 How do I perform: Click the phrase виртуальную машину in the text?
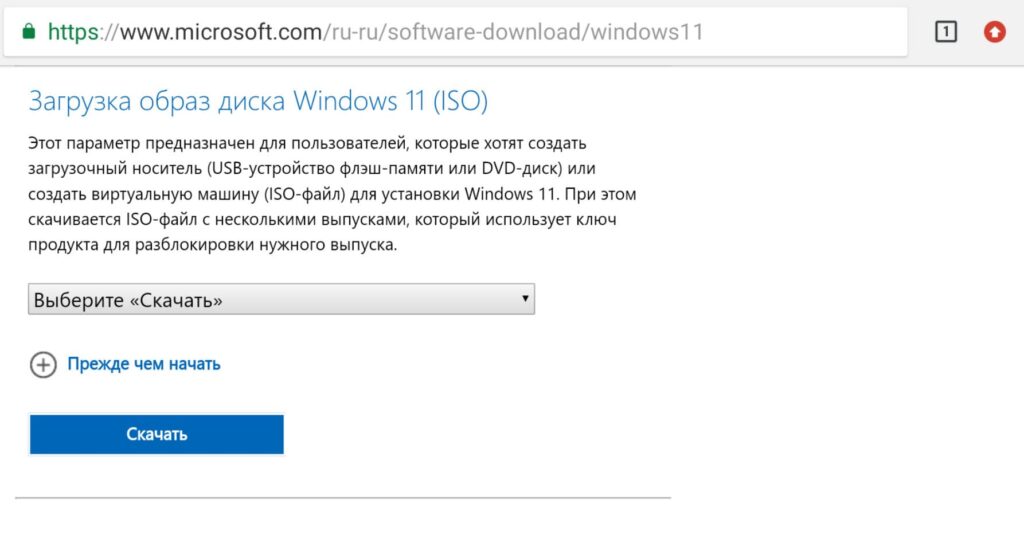pos(173,194)
